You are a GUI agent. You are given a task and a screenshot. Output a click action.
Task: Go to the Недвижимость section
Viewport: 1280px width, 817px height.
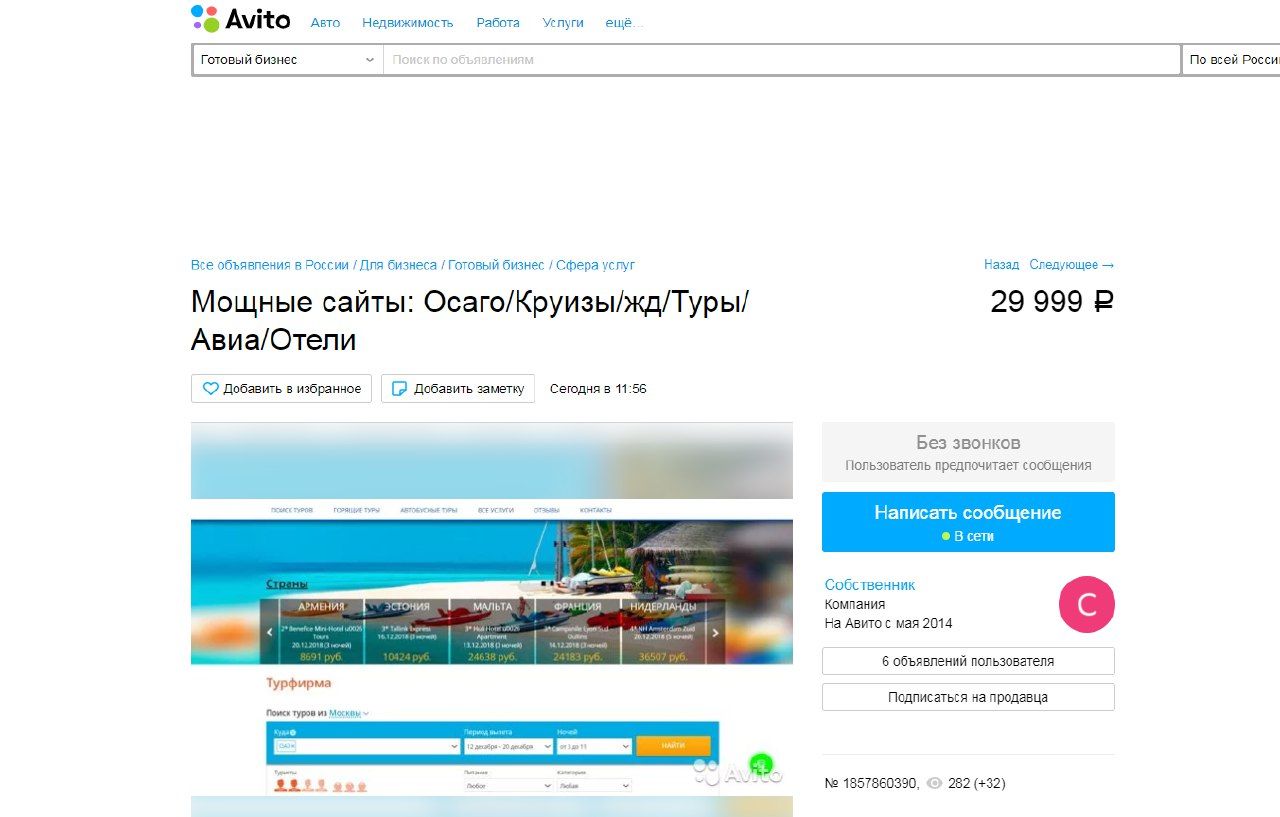click(407, 23)
